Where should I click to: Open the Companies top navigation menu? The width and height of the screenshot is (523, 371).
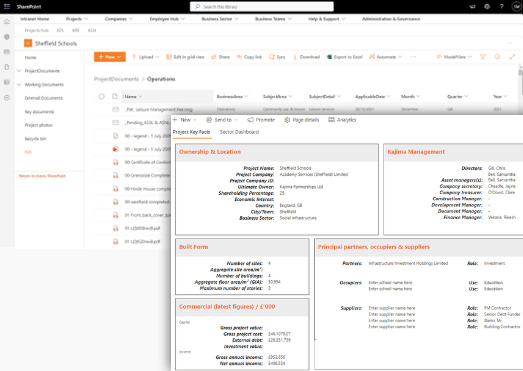coord(118,19)
